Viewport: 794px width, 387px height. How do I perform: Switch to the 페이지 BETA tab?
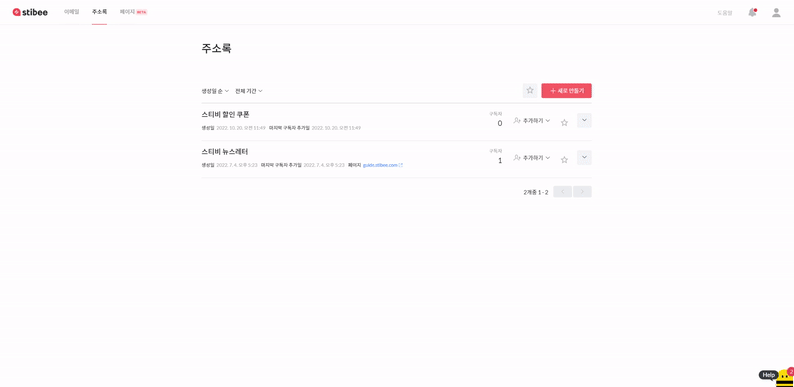134,12
